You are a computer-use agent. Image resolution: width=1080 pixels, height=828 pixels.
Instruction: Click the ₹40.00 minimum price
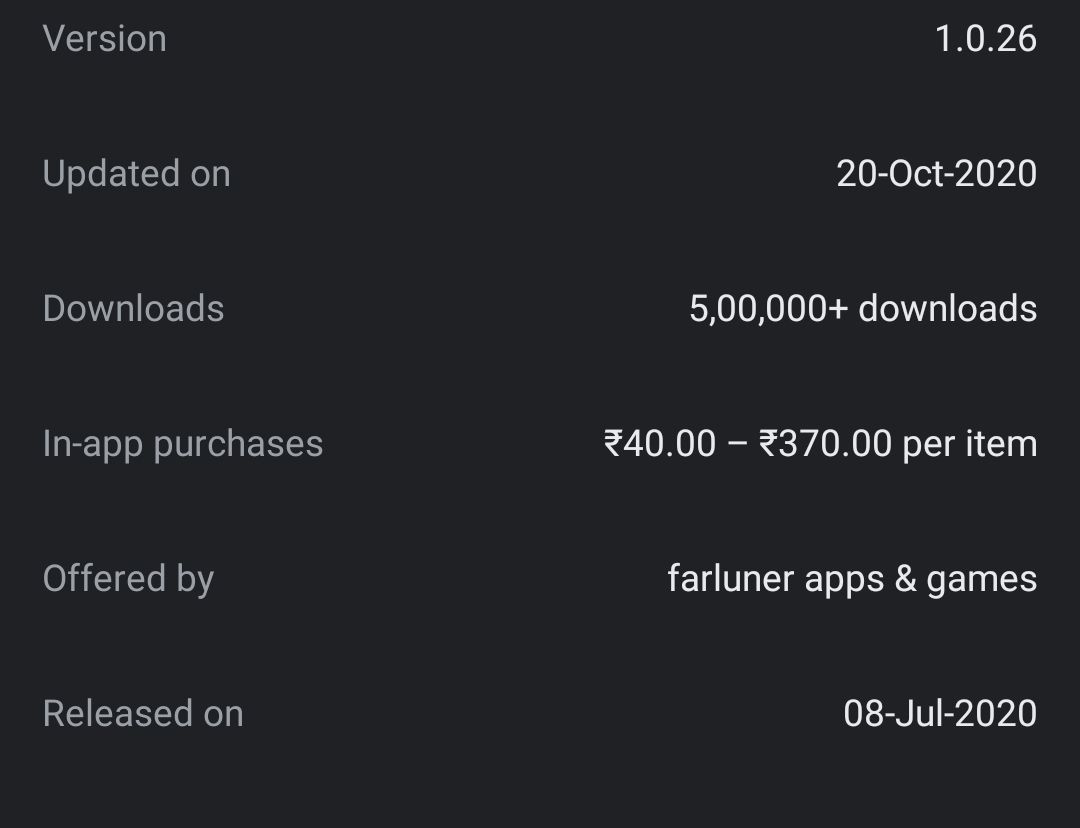660,444
